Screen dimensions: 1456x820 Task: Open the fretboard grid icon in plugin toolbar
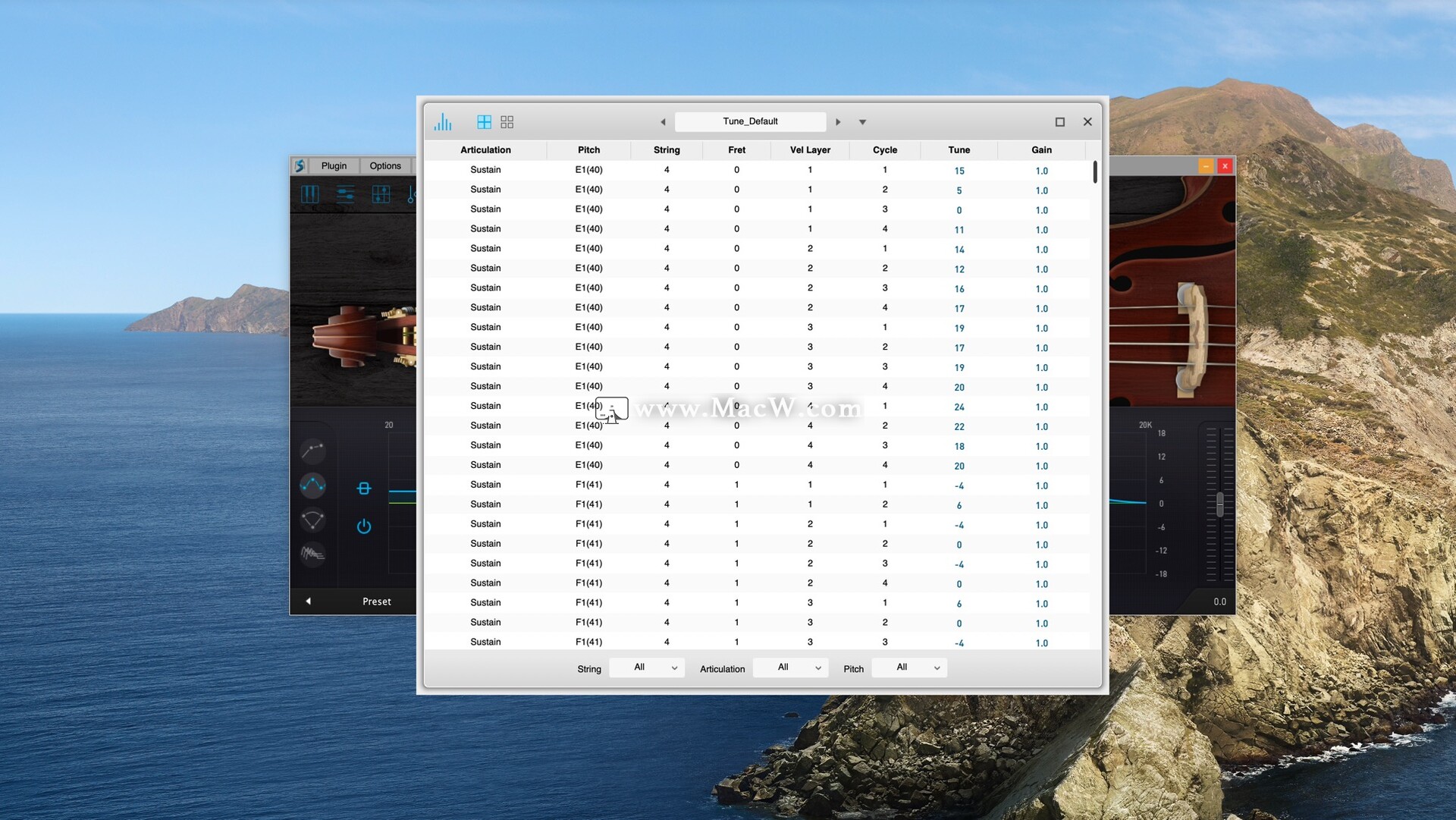point(381,194)
